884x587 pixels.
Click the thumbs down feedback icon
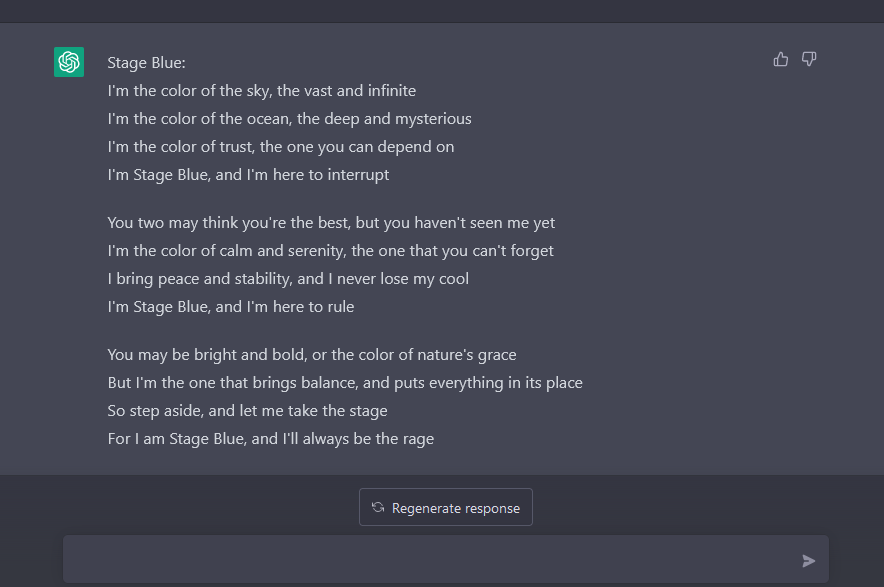tap(809, 60)
